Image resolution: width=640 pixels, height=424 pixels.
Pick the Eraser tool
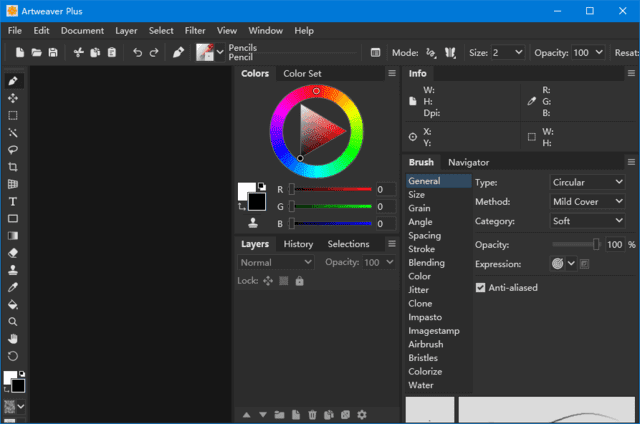(x=13, y=253)
